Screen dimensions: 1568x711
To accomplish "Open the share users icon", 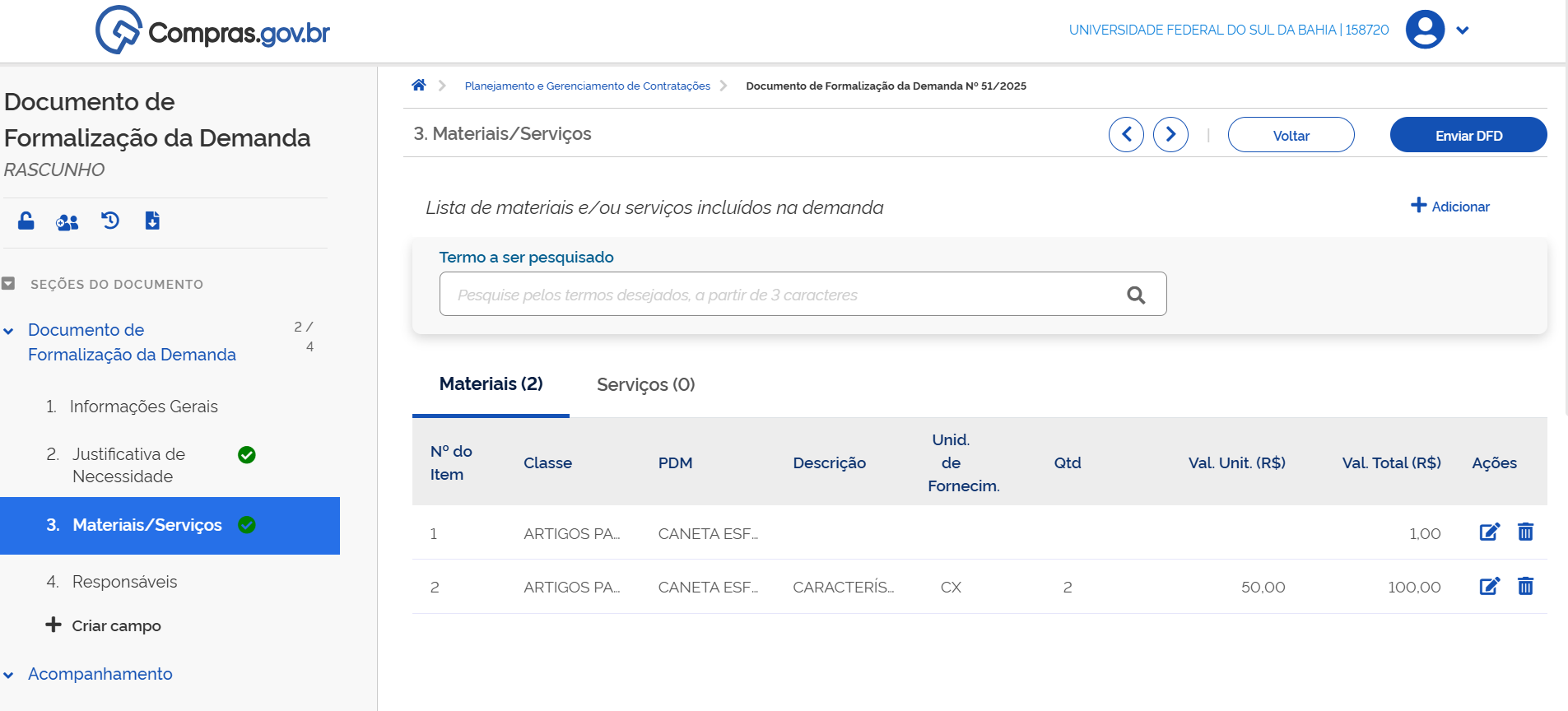I will (x=67, y=221).
